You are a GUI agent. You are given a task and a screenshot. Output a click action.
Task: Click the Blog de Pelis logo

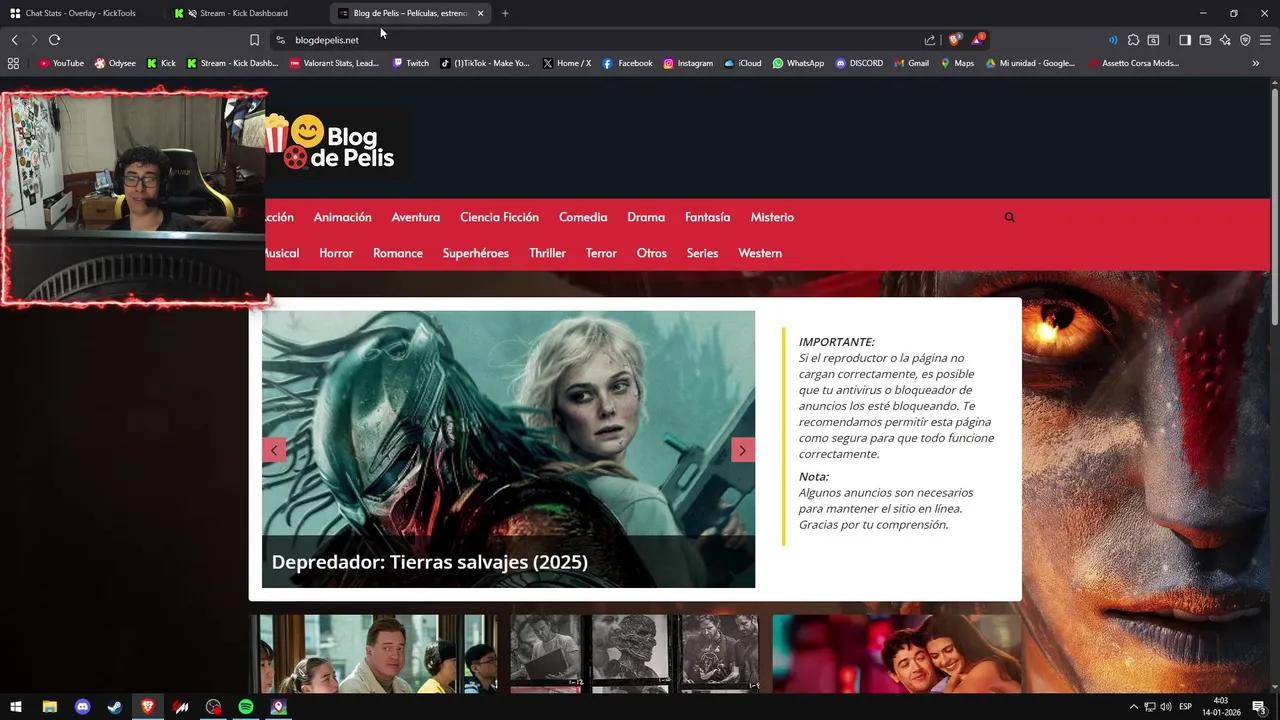pyautogui.click(x=334, y=143)
